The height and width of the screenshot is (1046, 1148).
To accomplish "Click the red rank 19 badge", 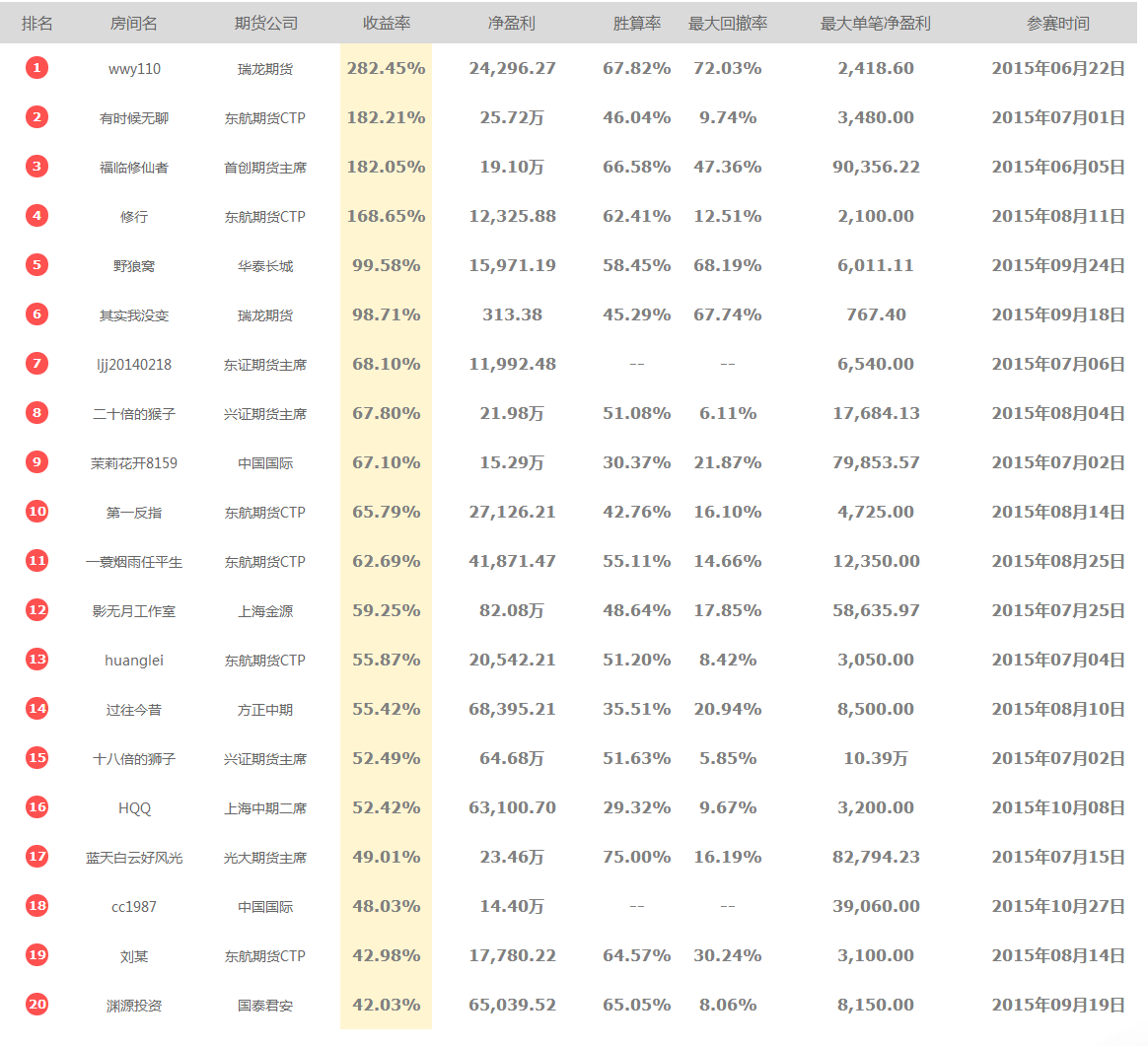I will click(x=36, y=954).
